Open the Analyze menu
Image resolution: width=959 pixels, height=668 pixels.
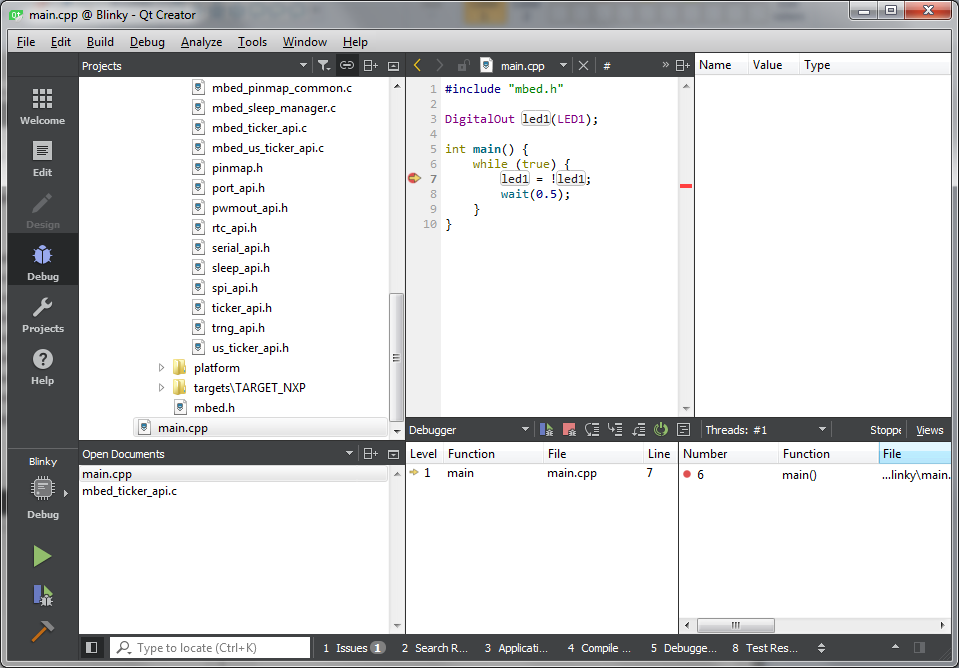pos(201,42)
